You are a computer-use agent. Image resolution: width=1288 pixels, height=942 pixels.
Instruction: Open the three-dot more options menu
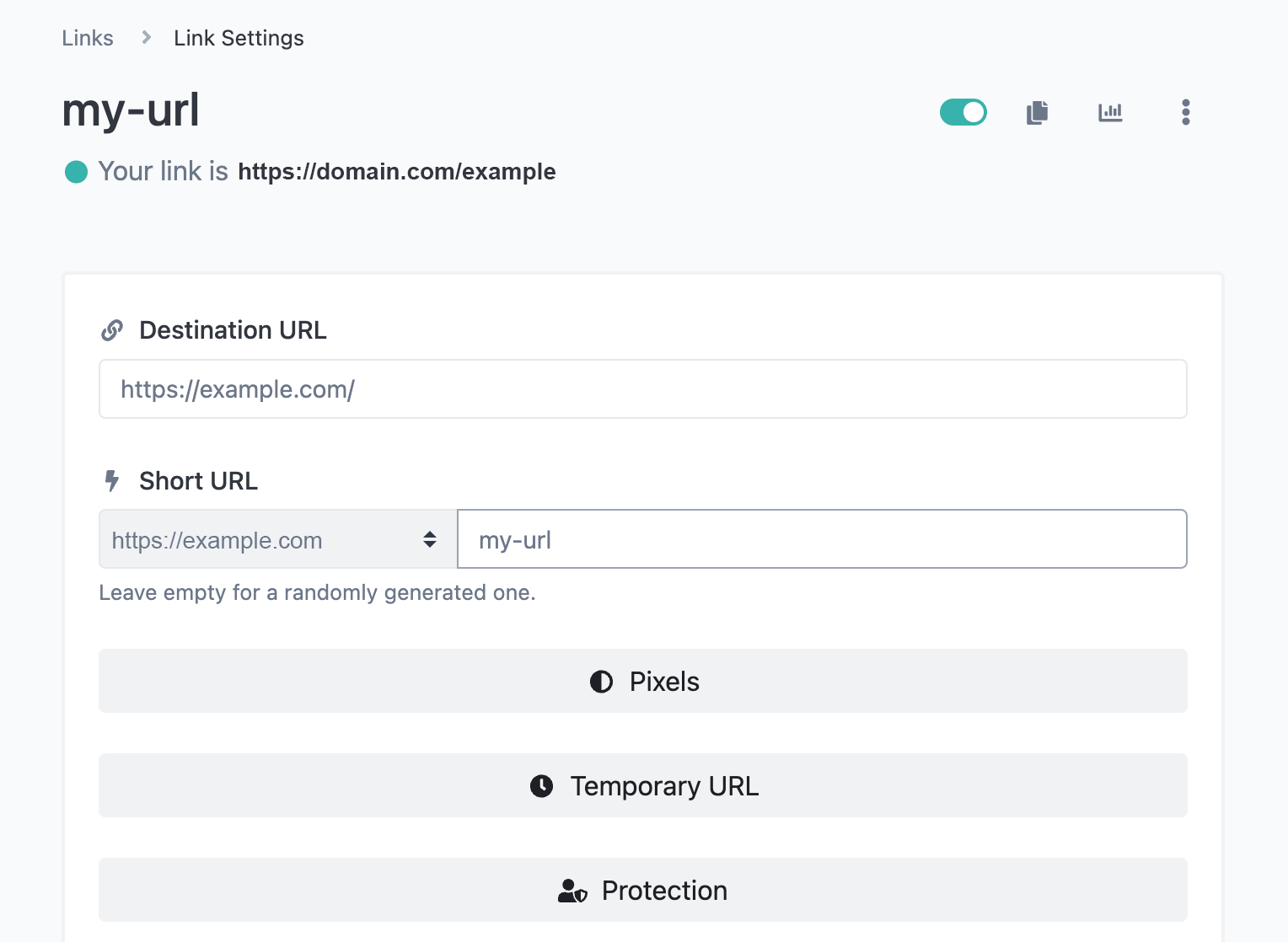click(x=1185, y=112)
